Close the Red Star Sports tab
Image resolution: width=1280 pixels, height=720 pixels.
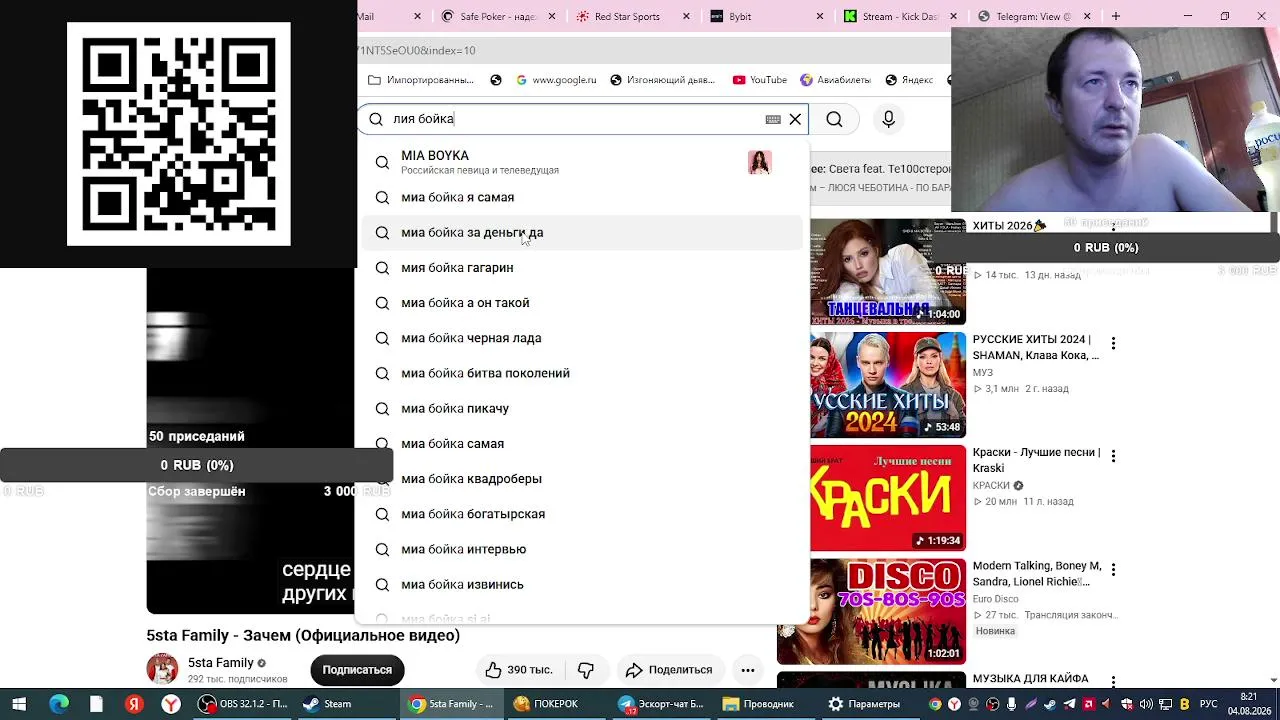(x=686, y=16)
